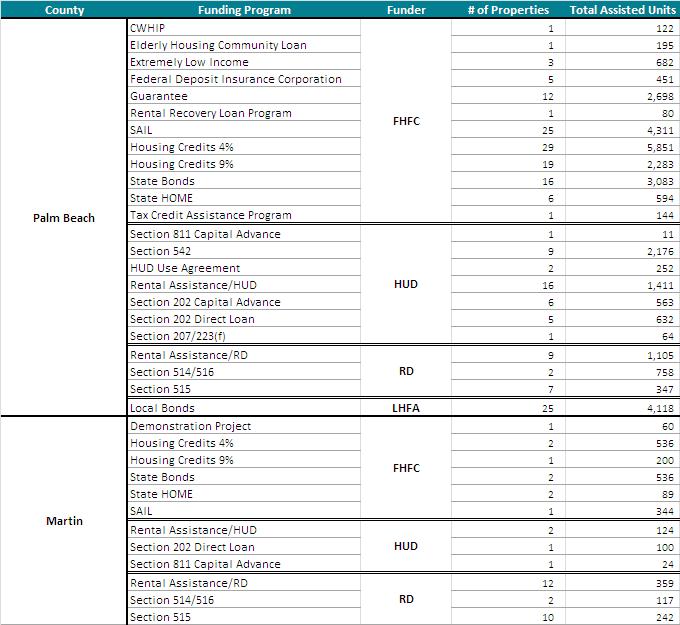Select Palm Beach RD funder cell

pyautogui.click(x=406, y=371)
